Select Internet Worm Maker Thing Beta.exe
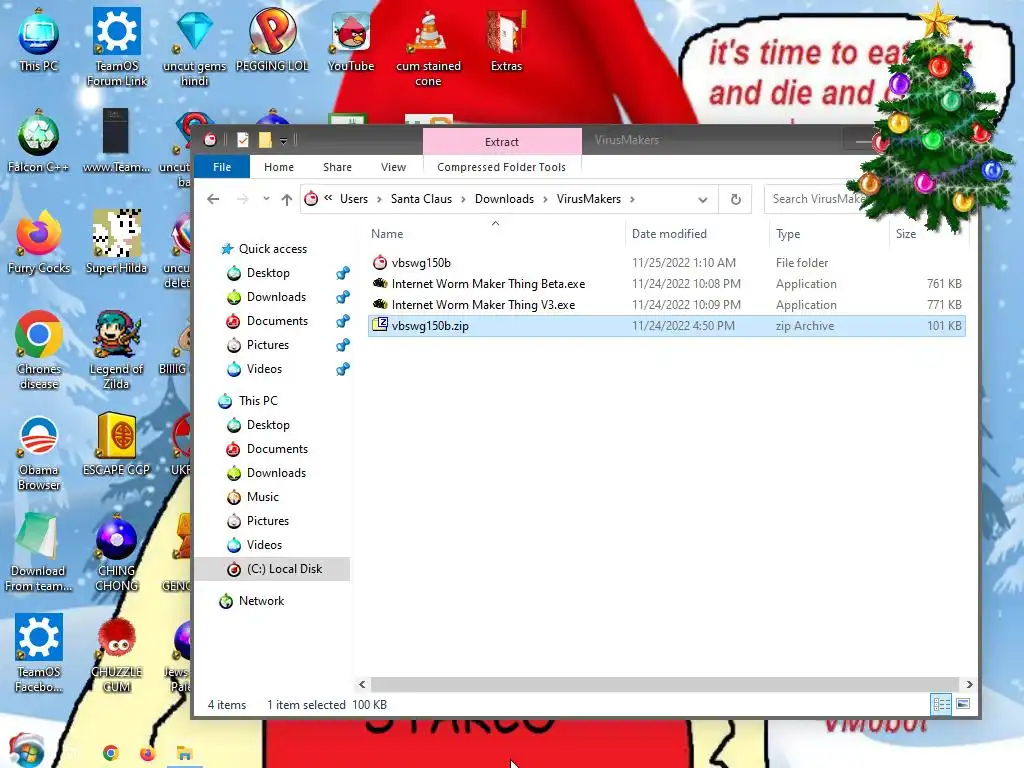The width and height of the screenshot is (1024, 768). coord(667,283)
